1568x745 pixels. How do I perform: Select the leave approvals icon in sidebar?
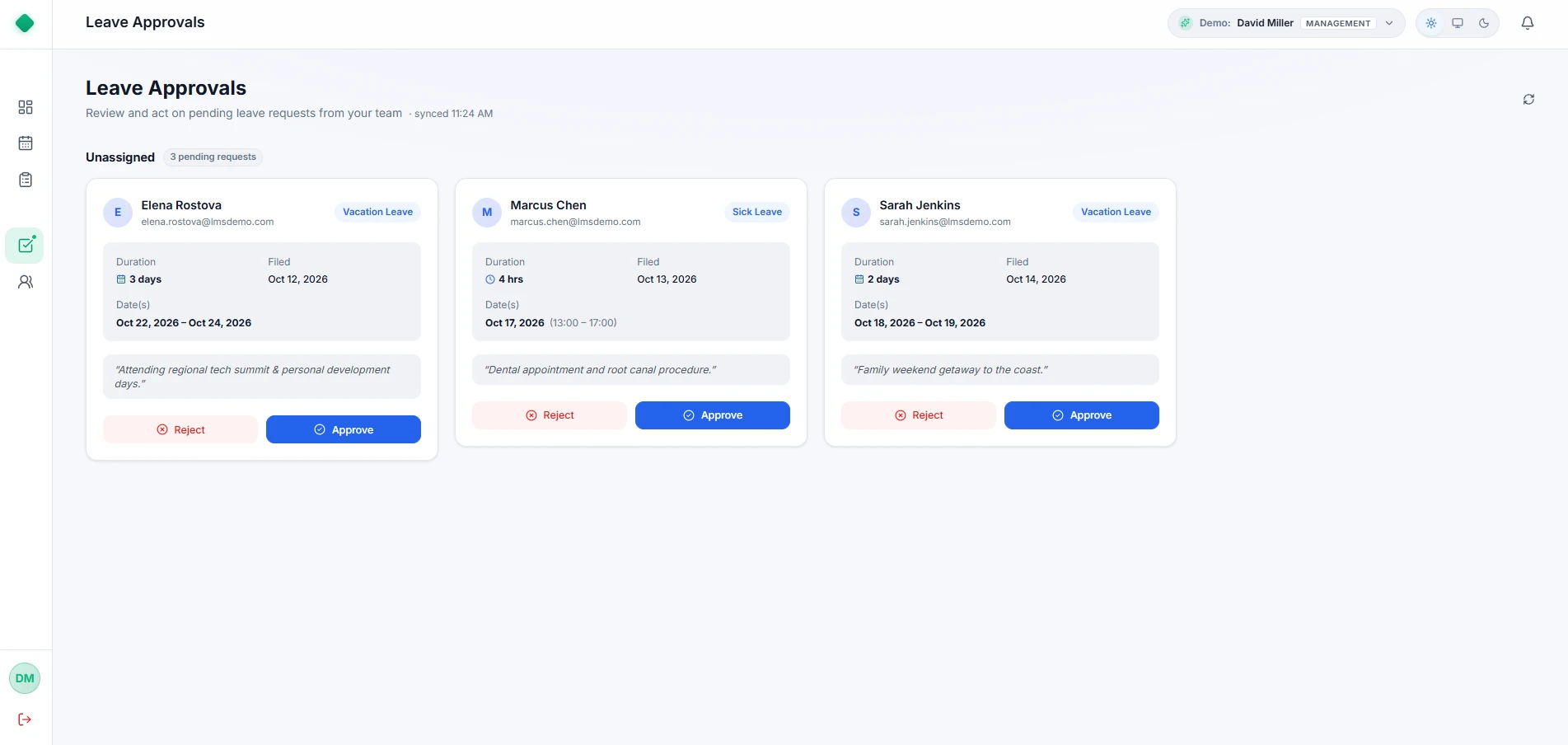pyautogui.click(x=26, y=246)
